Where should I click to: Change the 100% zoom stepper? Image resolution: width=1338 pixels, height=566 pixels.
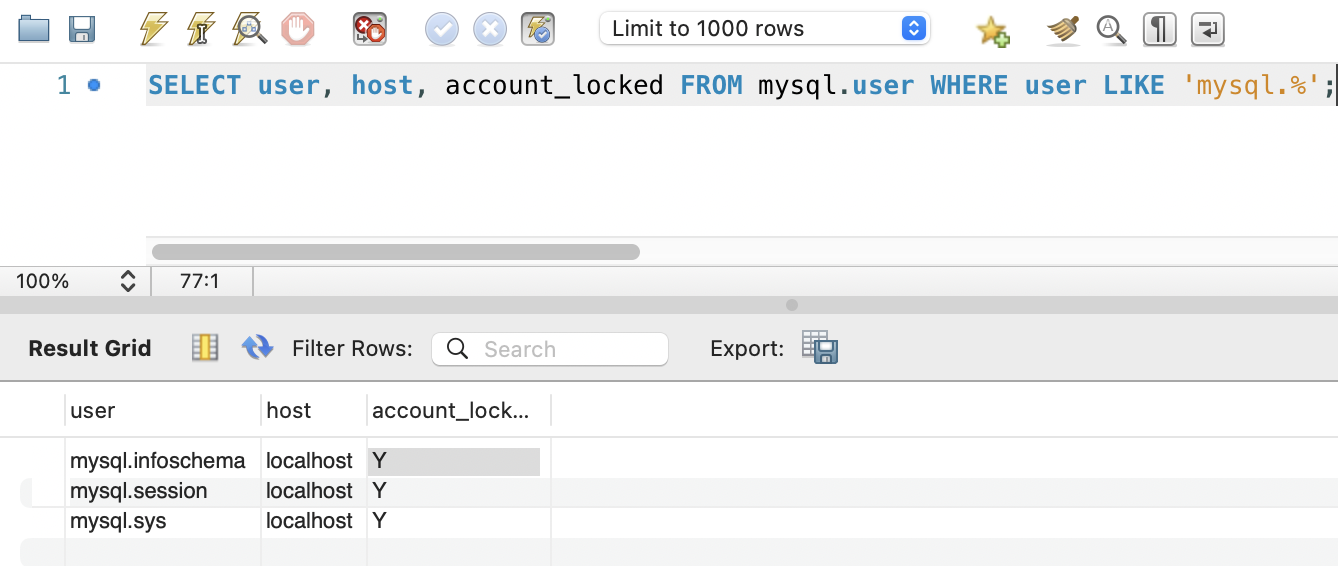point(127,281)
